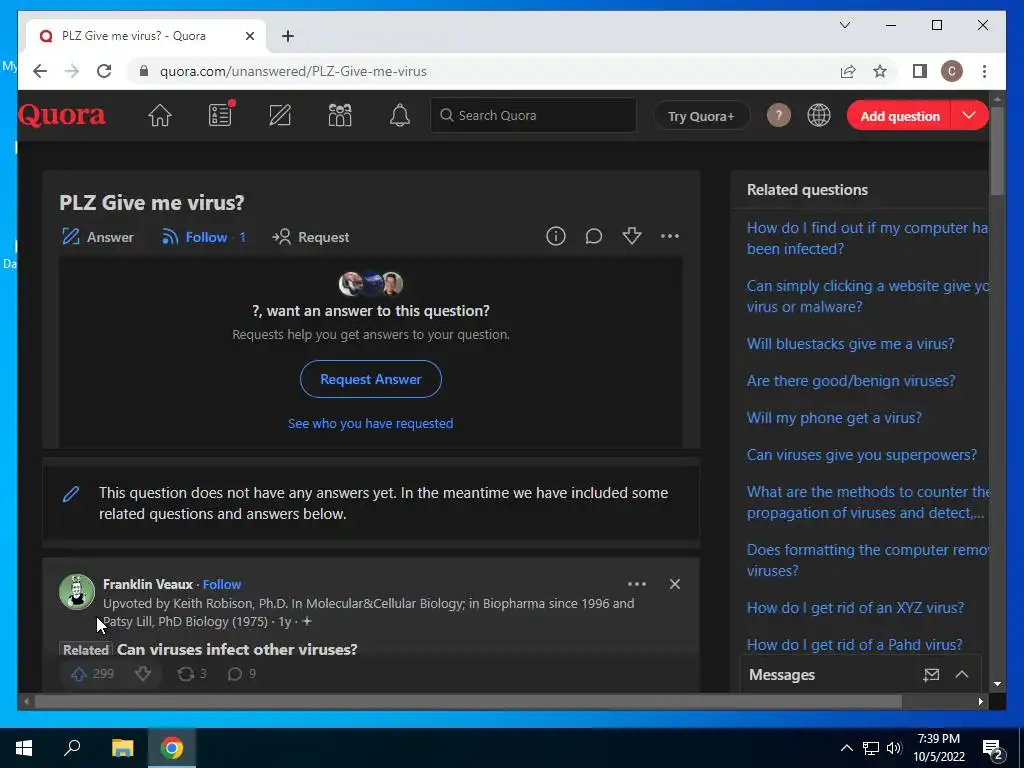Open the question comment bubble icon
Image resolution: width=1024 pixels, height=768 pixels.
pos(594,236)
